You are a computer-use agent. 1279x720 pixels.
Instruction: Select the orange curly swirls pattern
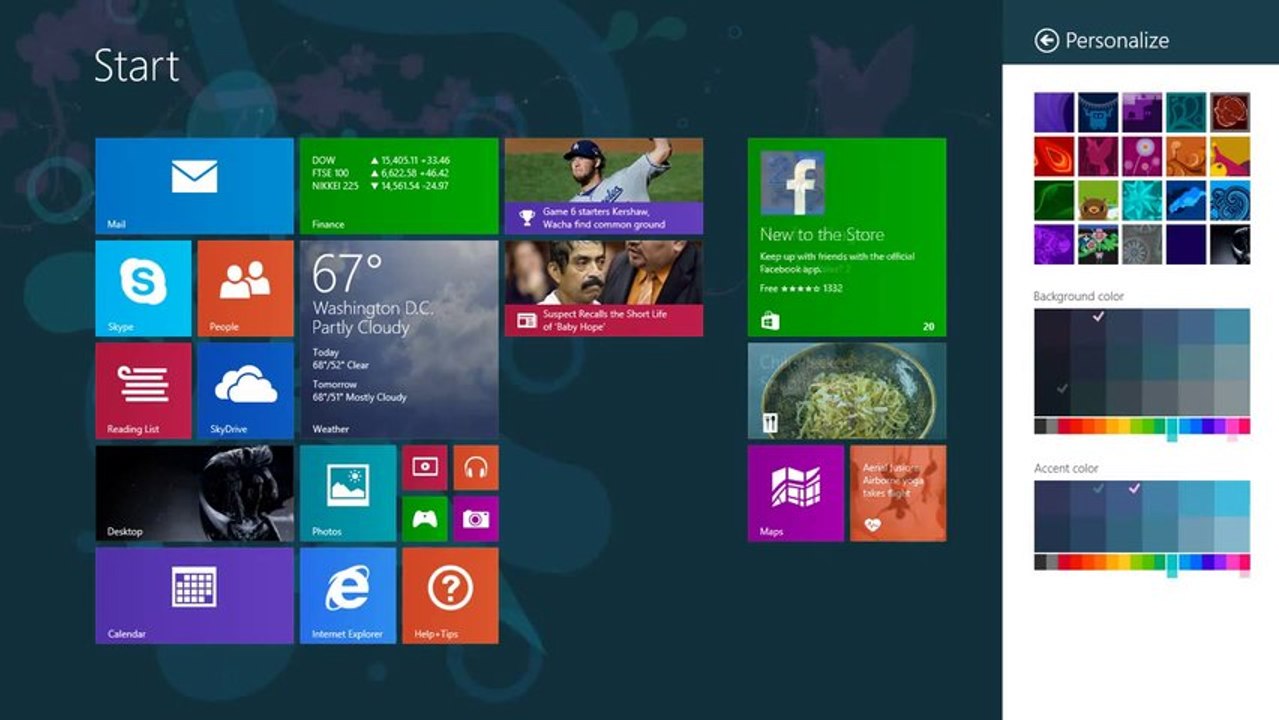tap(1186, 156)
